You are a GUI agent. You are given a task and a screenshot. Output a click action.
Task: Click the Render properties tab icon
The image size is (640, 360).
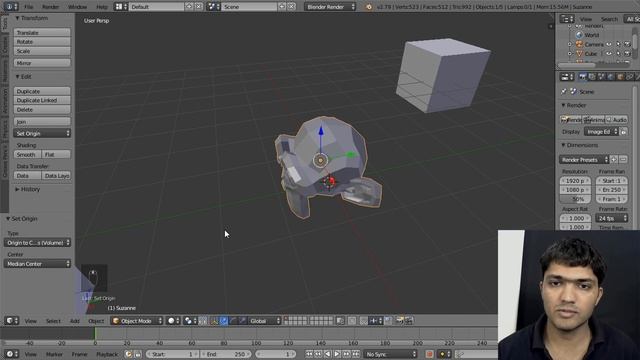click(583, 77)
